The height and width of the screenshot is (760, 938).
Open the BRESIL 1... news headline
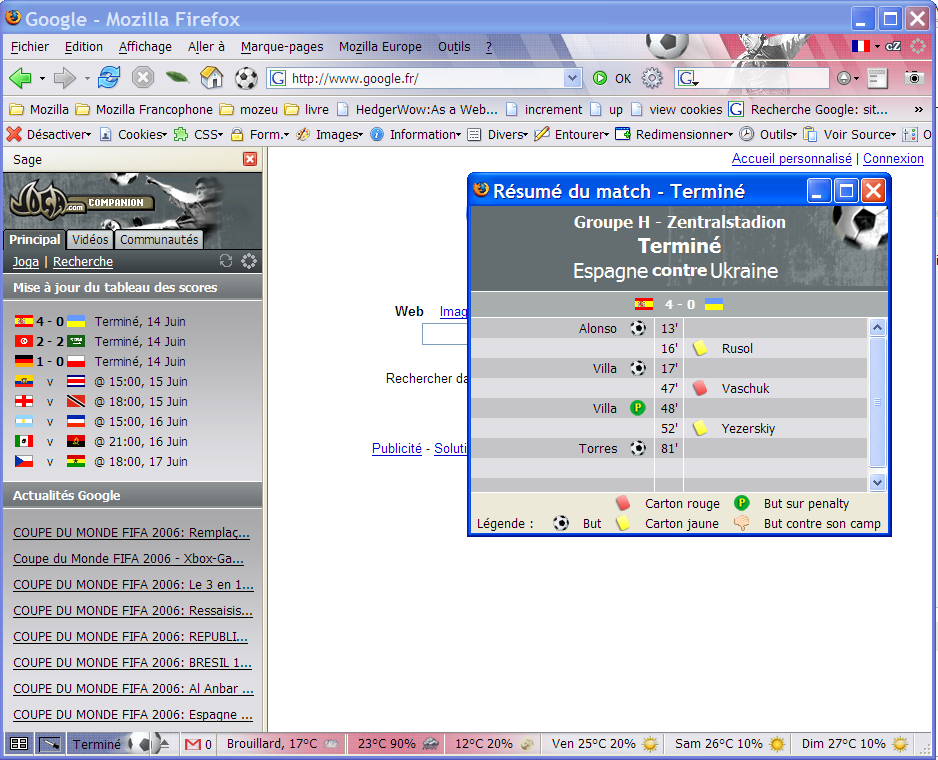click(x=132, y=663)
